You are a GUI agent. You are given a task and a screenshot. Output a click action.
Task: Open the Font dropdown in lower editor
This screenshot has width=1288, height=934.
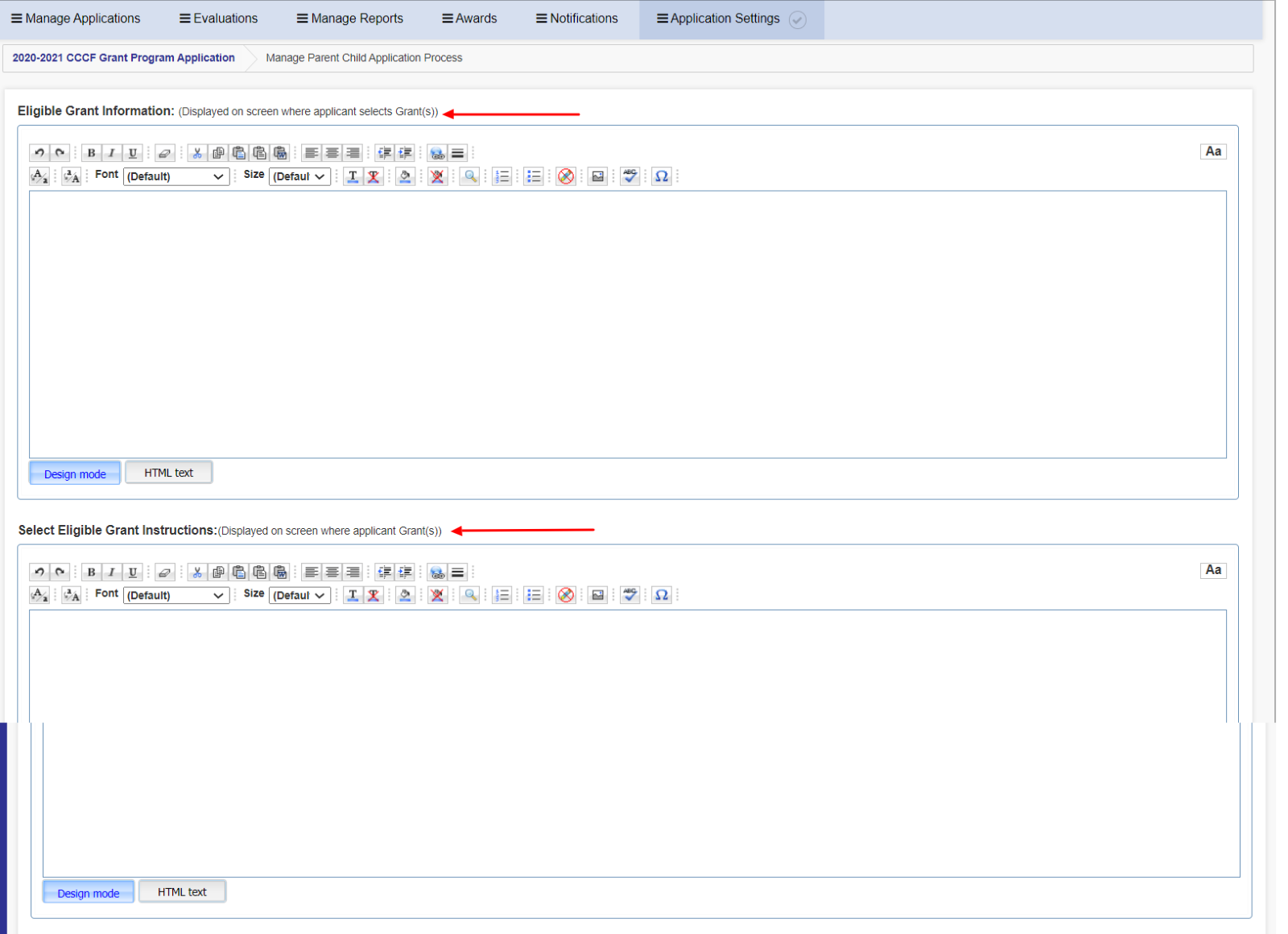(x=176, y=595)
